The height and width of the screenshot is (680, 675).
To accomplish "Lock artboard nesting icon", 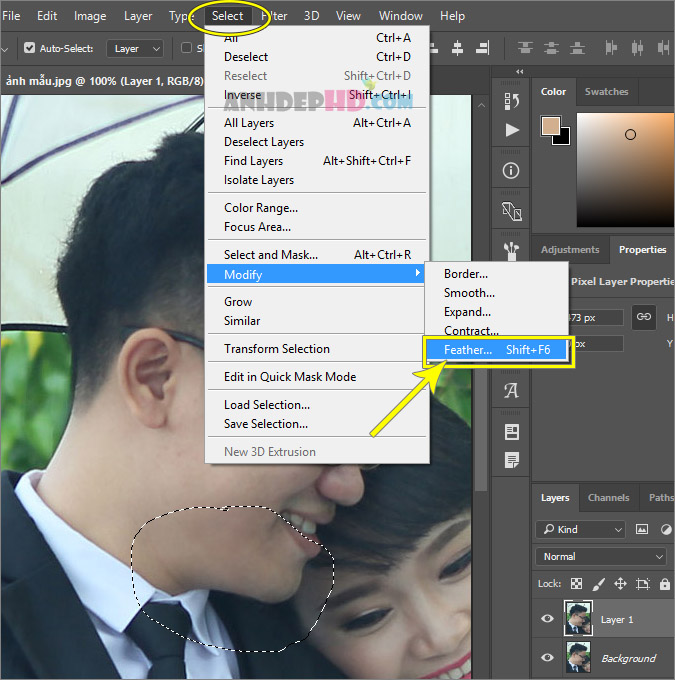I will tap(642, 584).
